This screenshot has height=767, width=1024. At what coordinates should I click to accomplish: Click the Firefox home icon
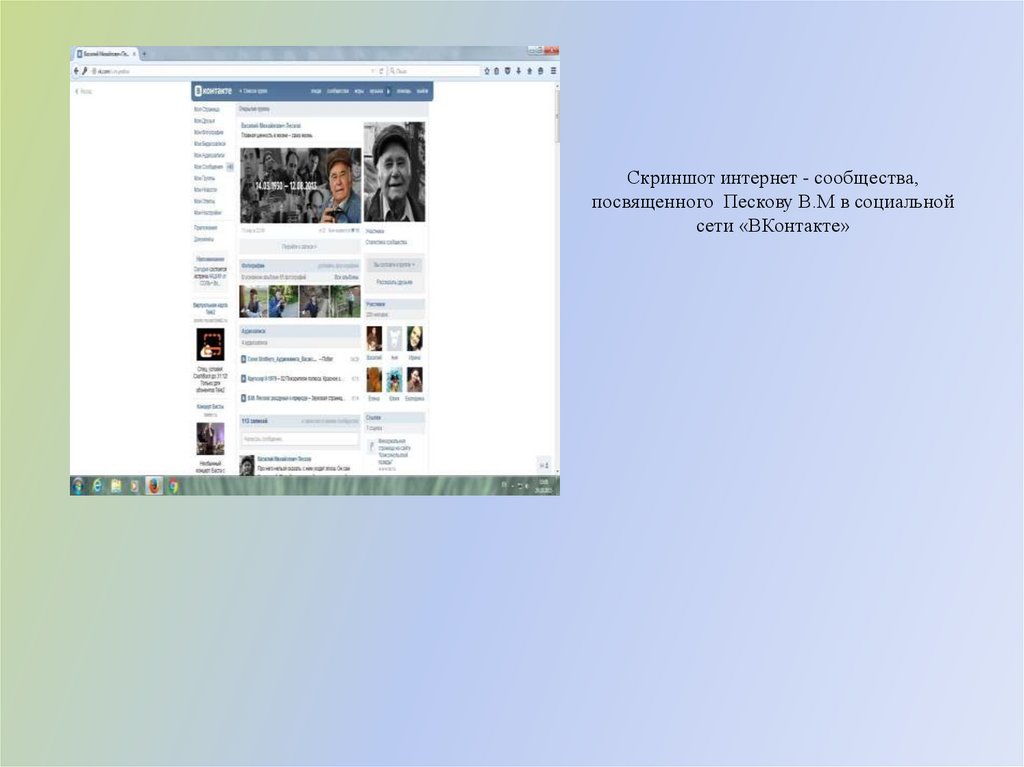point(530,71)
